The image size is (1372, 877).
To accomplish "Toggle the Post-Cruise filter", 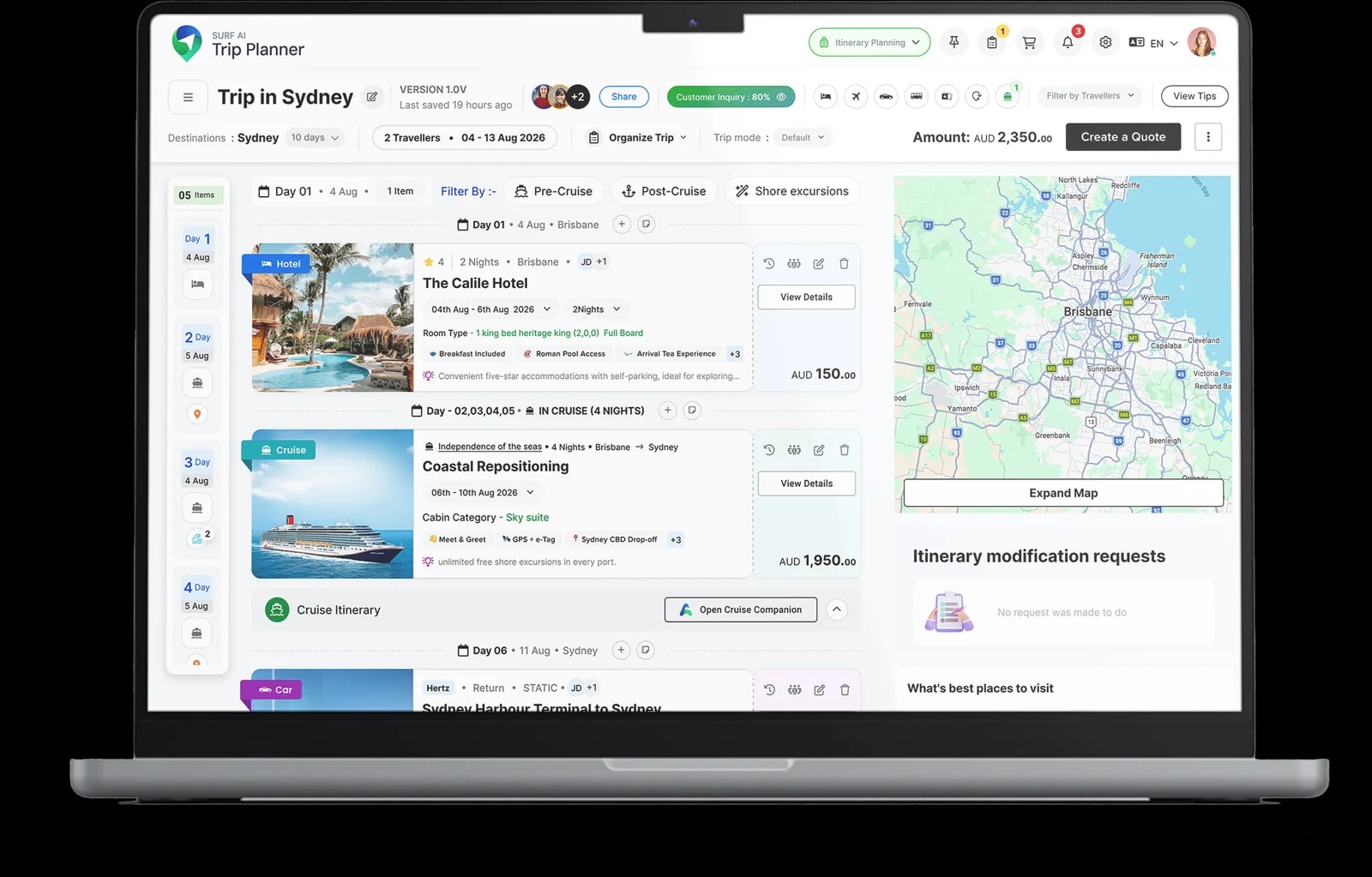I will tap(664, 191).
